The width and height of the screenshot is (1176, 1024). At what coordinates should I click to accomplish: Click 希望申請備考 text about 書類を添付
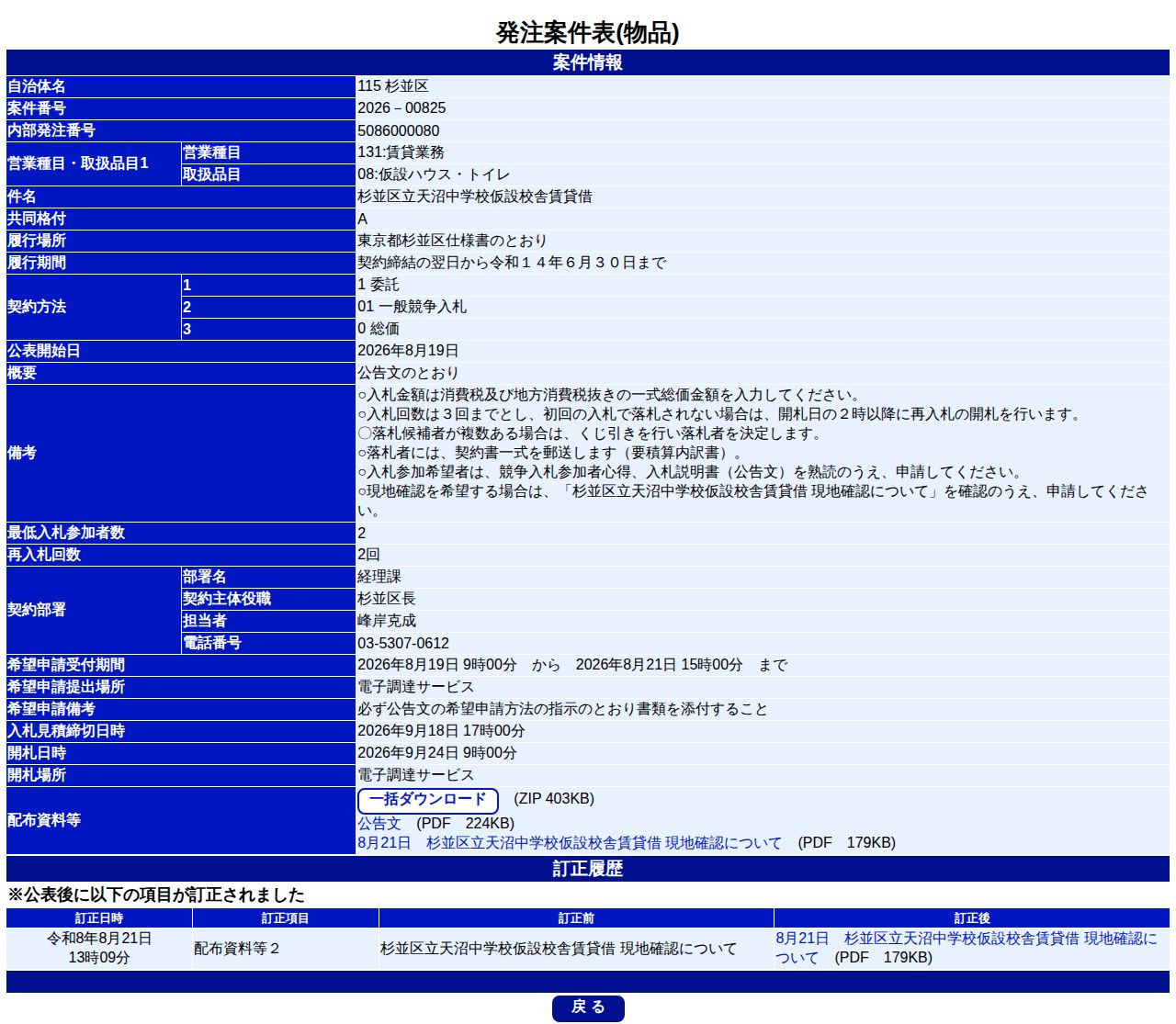[x=562, y=709]
